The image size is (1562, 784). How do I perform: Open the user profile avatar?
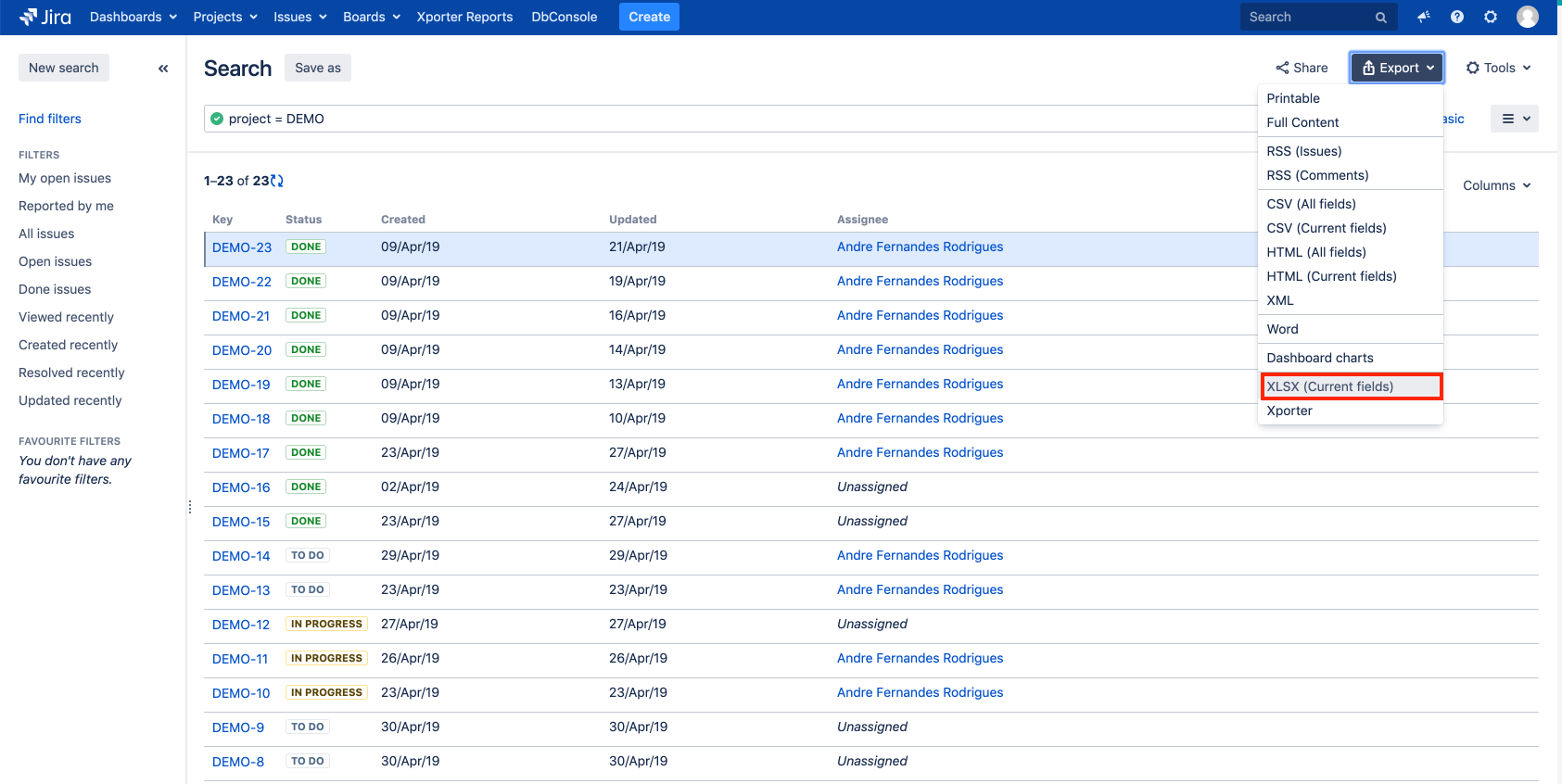(1527, 17)
